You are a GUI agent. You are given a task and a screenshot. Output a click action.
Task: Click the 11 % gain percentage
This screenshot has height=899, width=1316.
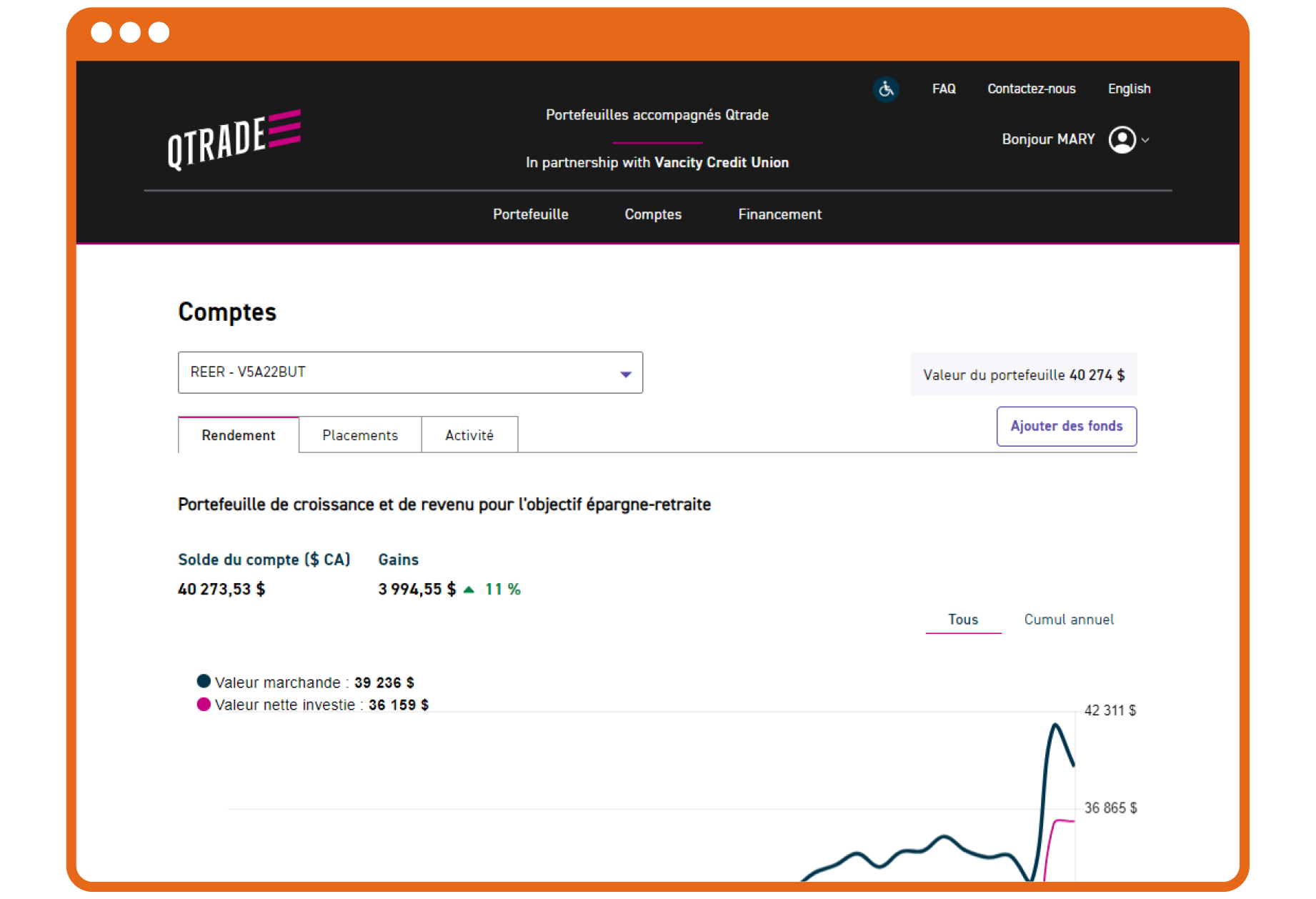coord(503,589)
